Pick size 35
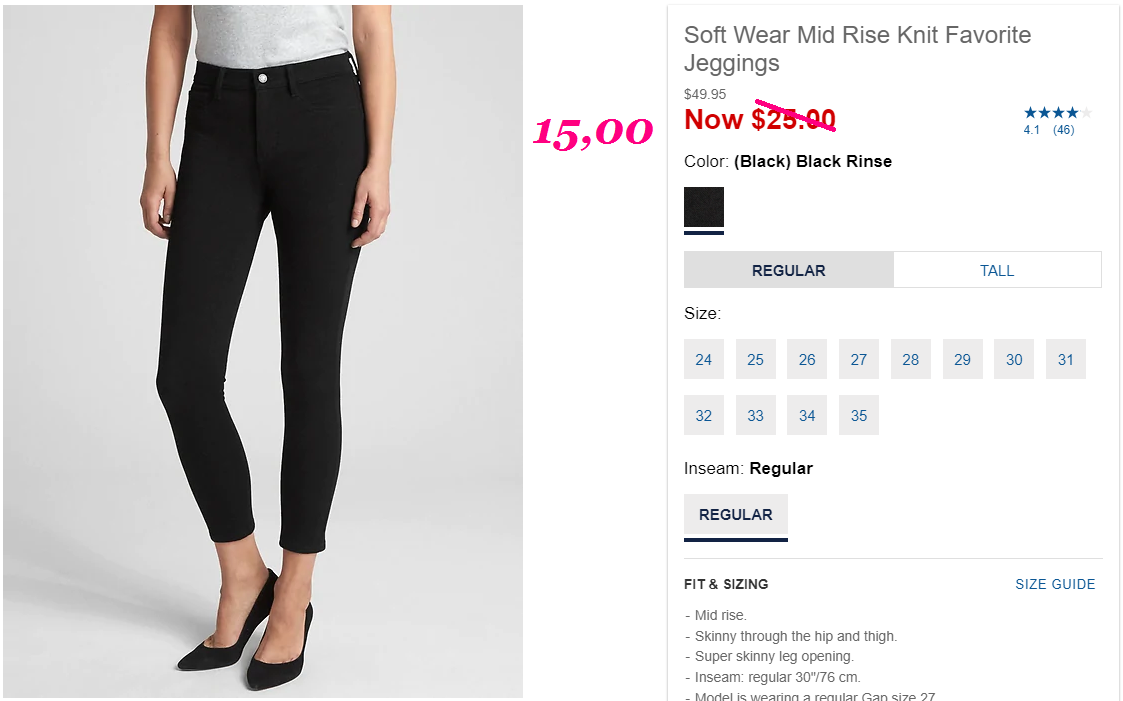Viewport: 1123px width, 701px height. 859,415
